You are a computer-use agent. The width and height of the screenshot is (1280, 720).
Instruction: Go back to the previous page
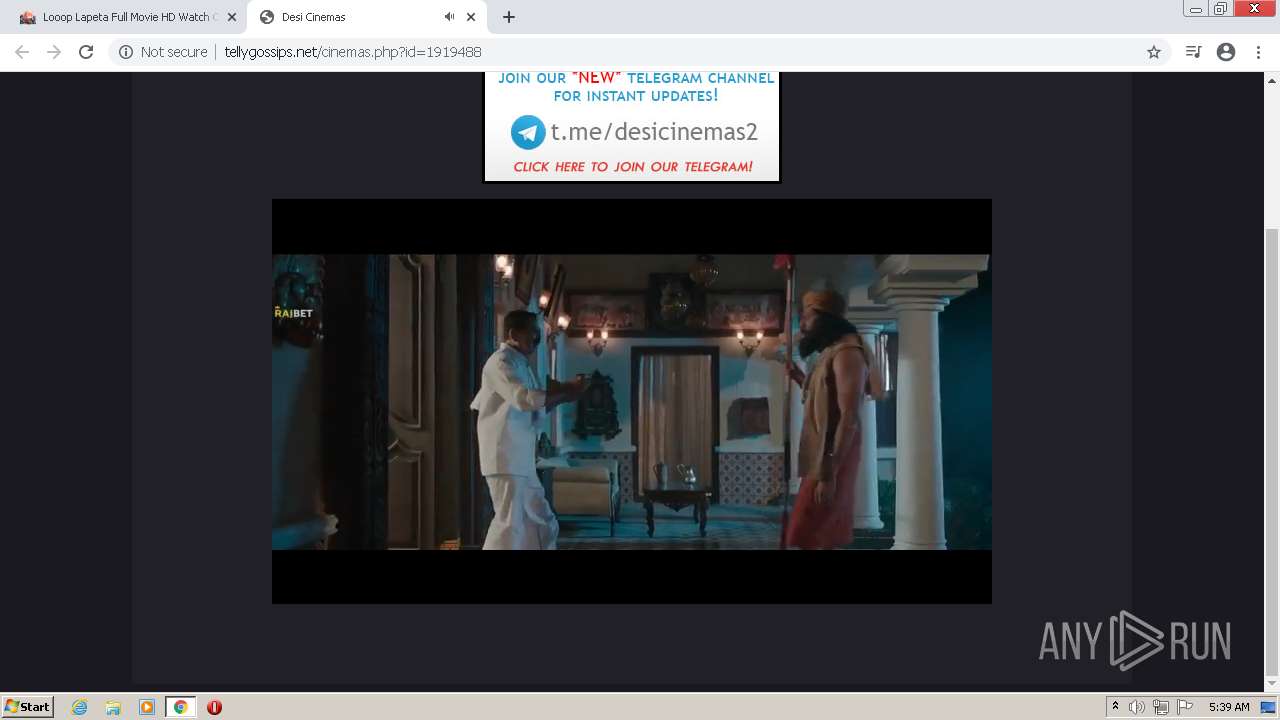click(x=22, y=52)
